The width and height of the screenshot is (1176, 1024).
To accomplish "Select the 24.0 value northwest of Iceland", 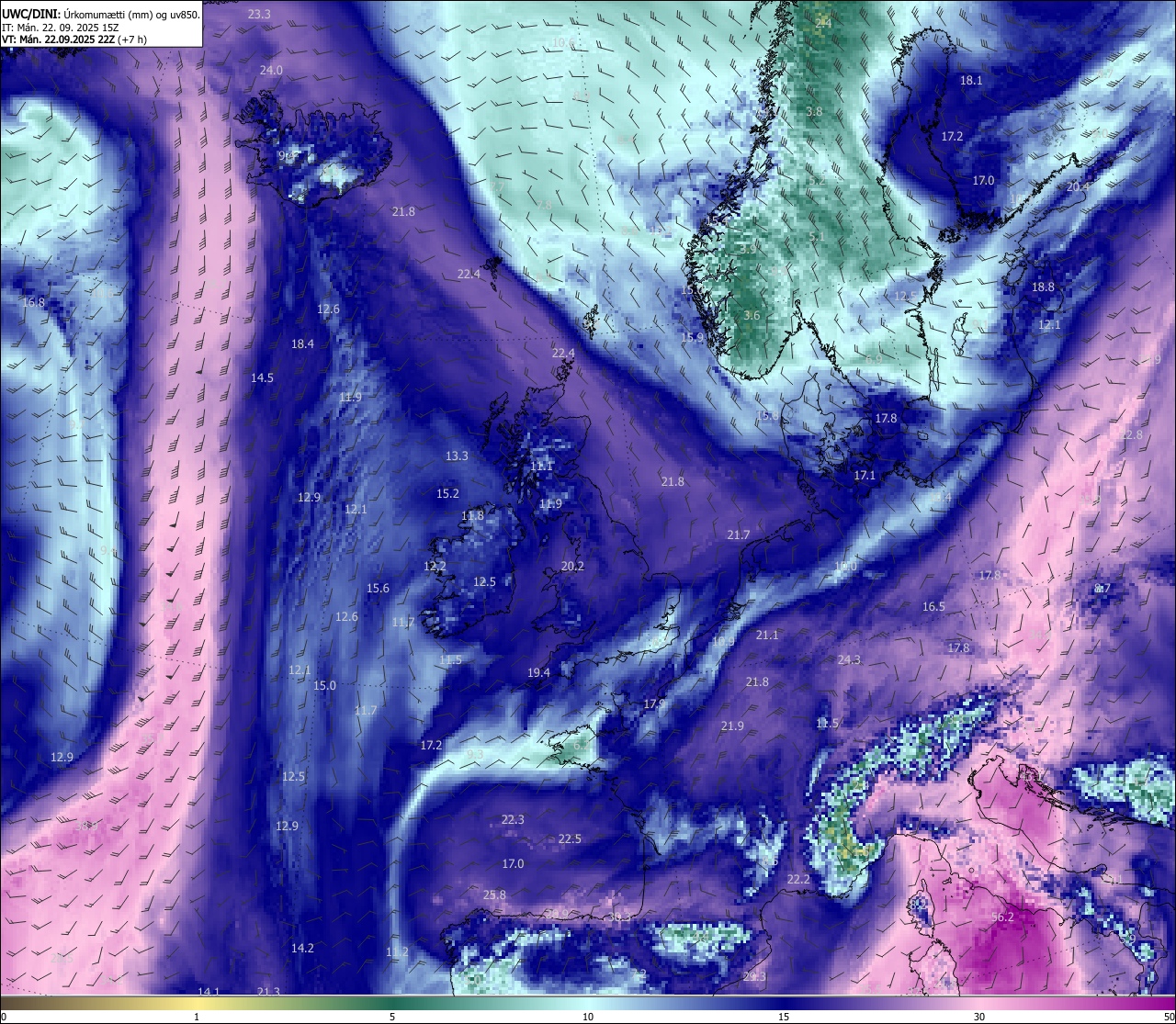I will 271,70.
